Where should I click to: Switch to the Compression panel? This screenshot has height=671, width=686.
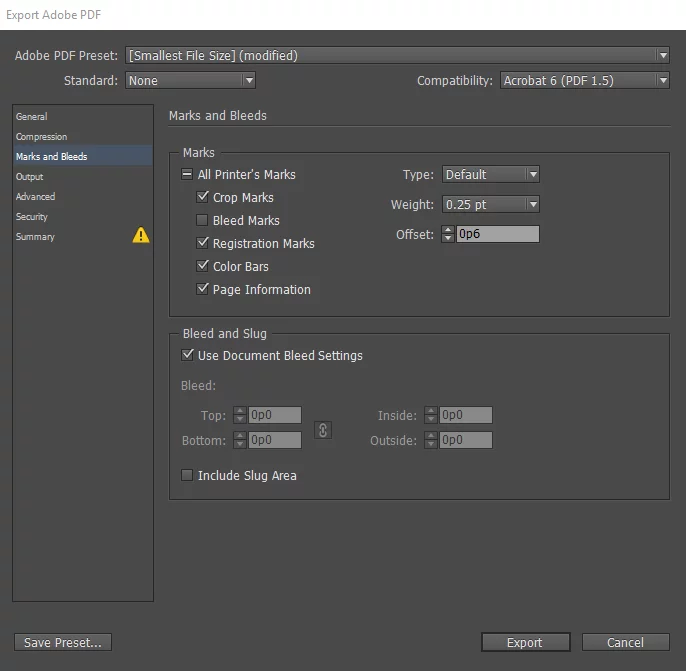pyautogui.click(x=83, y=136)
